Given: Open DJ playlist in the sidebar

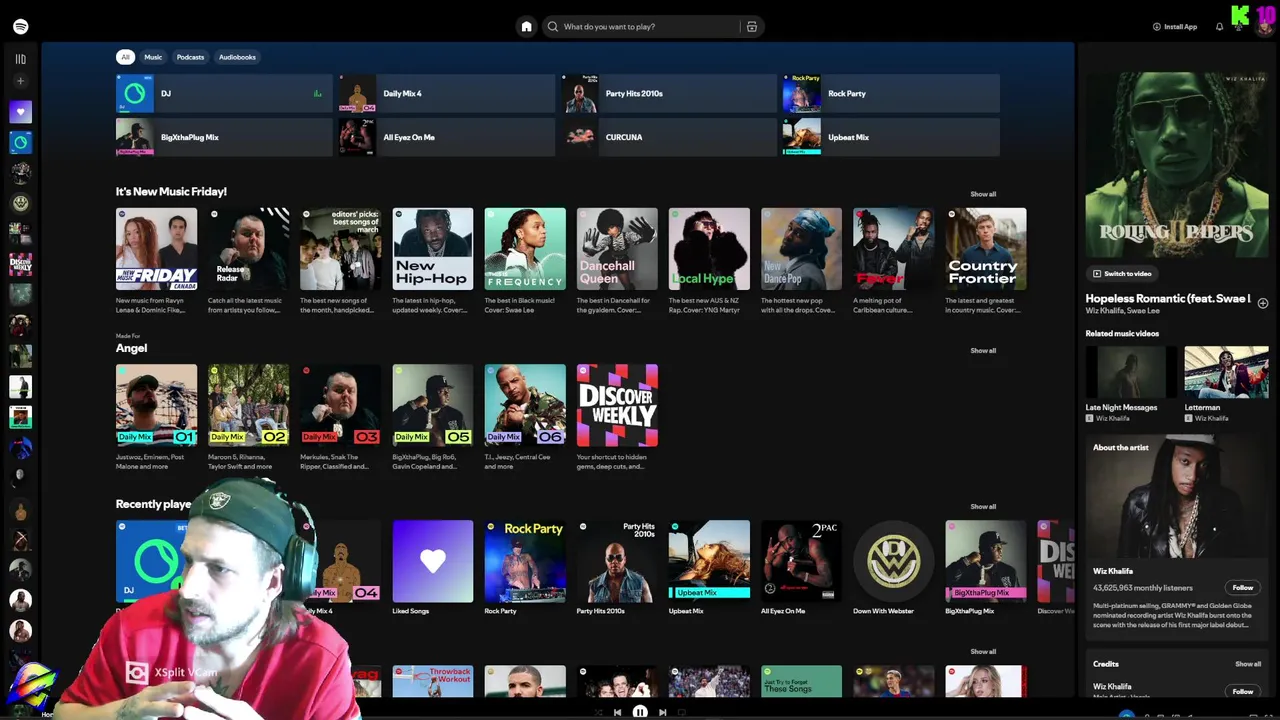Looking at the screenshot, I should coord(20,142).
